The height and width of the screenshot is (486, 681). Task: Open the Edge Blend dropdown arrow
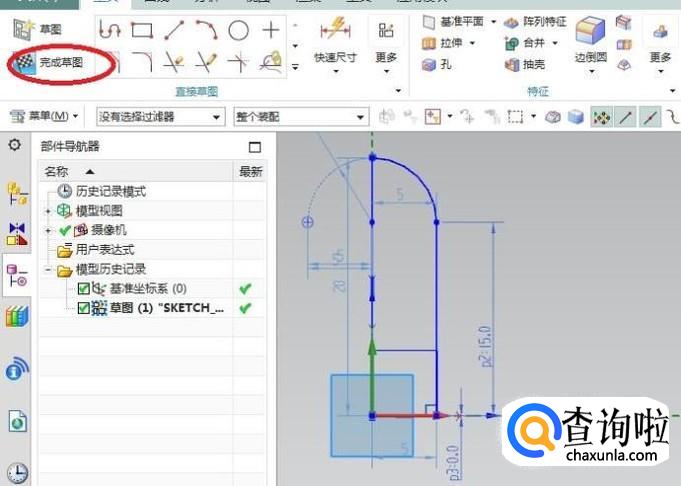(591, 71)
